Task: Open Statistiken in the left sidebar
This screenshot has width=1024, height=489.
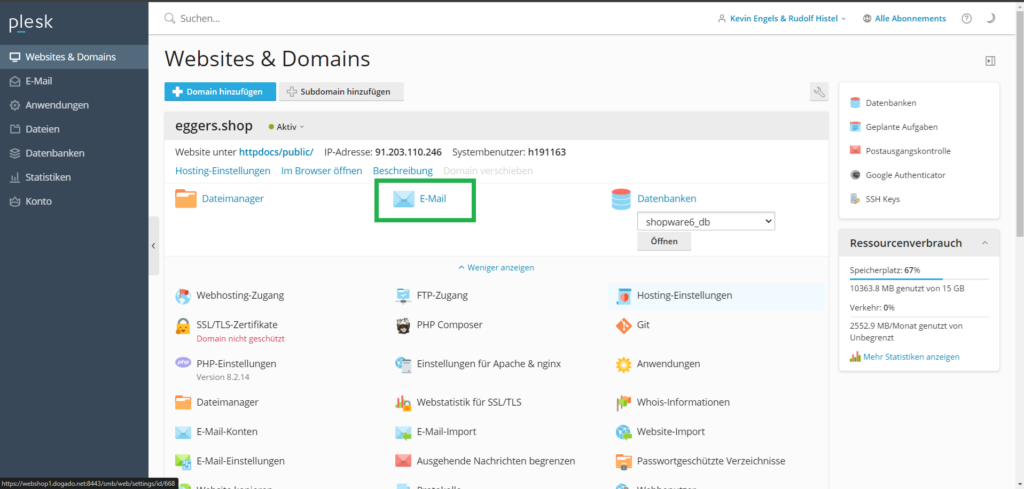Action: click(x=74, y=178)
